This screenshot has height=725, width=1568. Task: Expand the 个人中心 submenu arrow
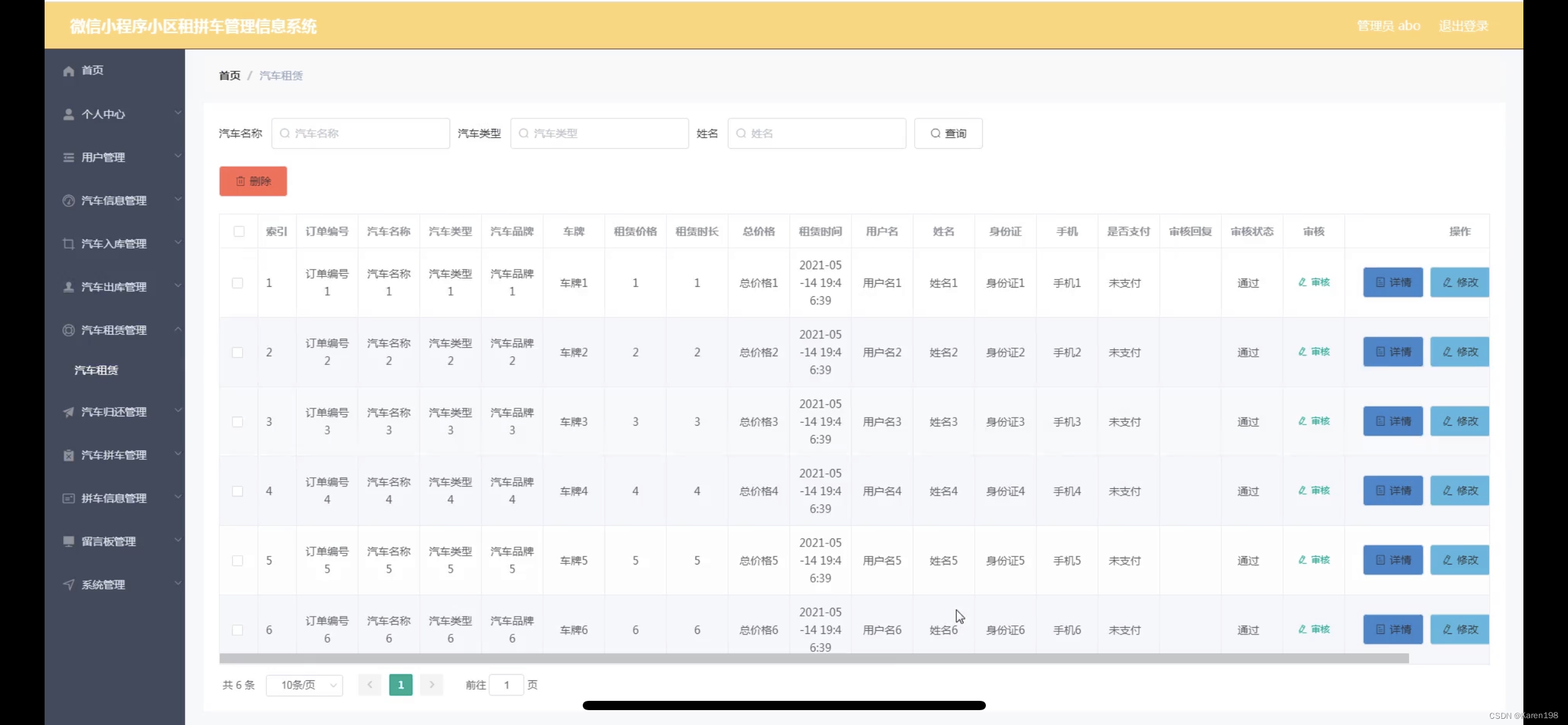178,113
